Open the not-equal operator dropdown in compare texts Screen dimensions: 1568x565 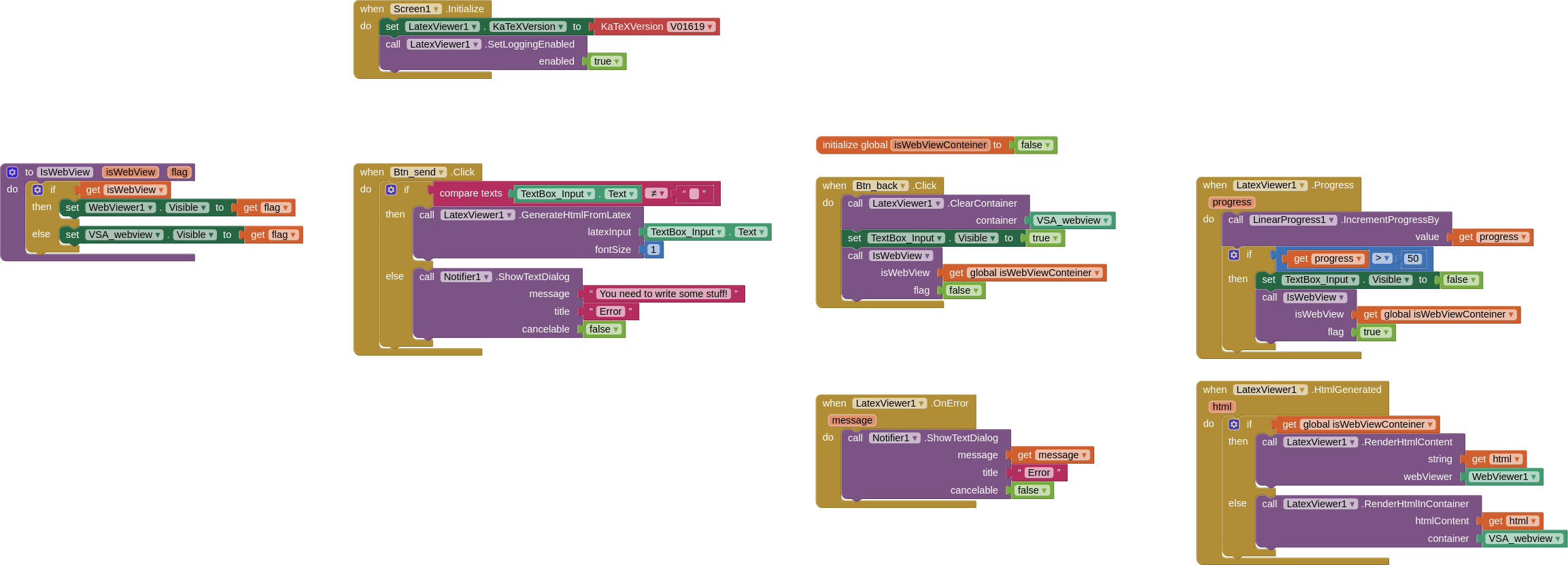coord(657,193)
